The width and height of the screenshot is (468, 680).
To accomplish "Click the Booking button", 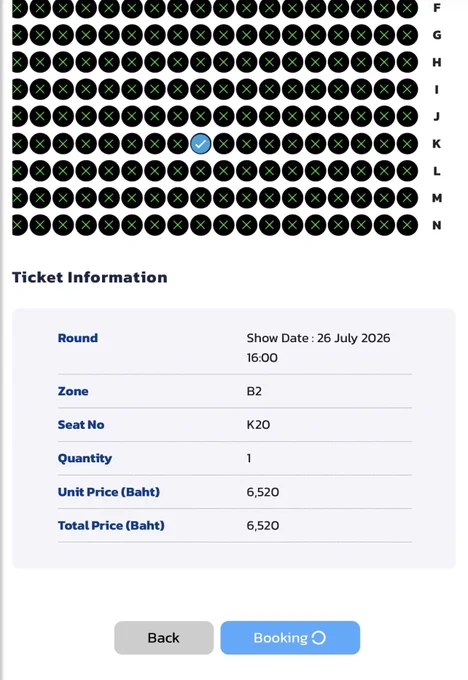I will pyautogui.click(x=290, y=638).
